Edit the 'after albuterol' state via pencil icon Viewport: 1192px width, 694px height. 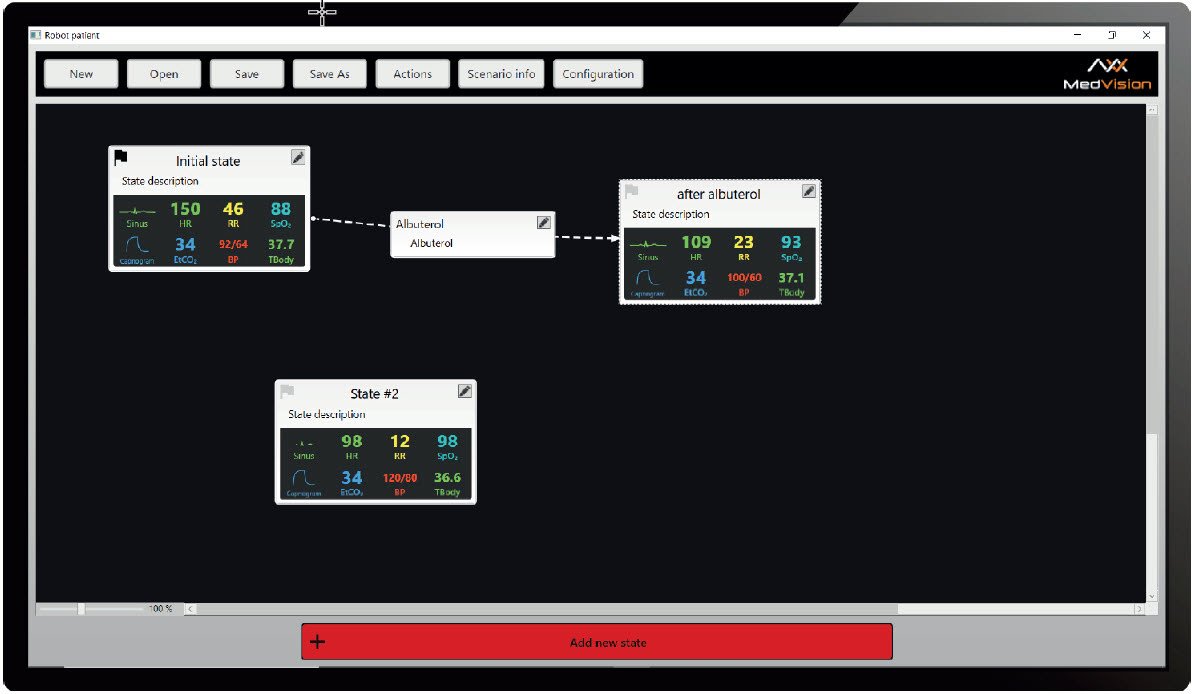pos(809,191)
